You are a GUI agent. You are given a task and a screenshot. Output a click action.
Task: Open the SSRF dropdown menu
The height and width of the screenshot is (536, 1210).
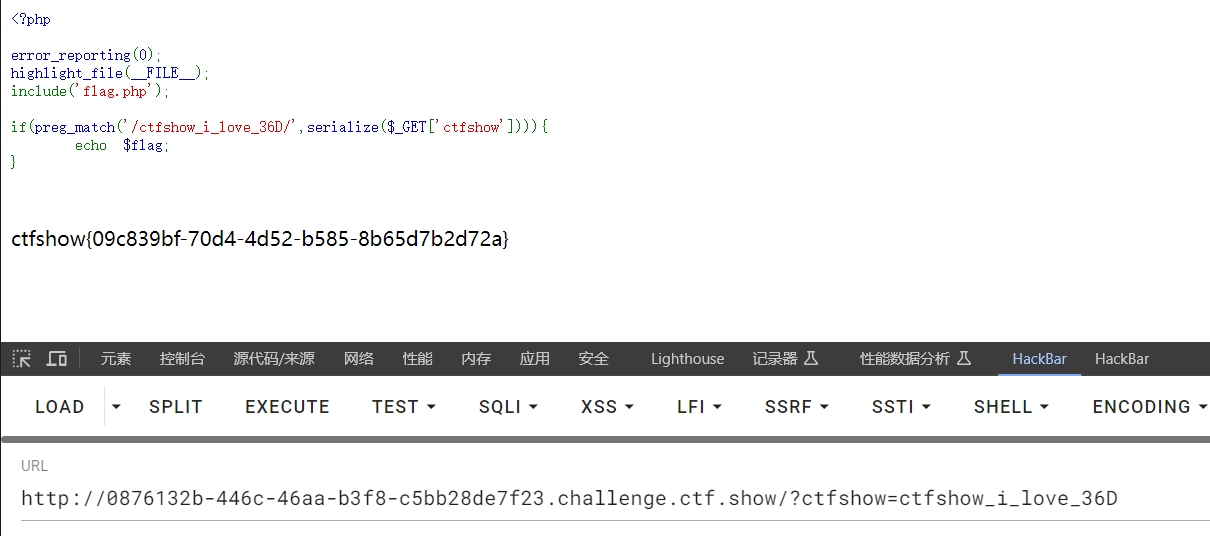796,407
